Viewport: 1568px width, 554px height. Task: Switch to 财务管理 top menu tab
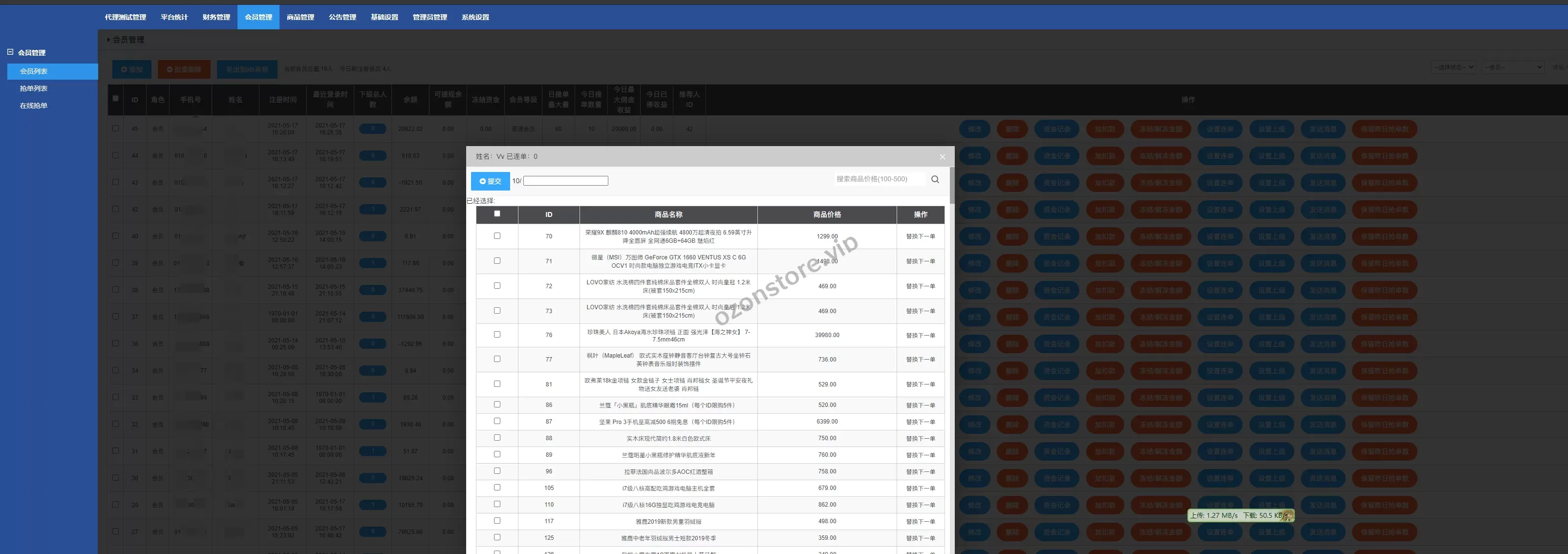tap(216, 17)
